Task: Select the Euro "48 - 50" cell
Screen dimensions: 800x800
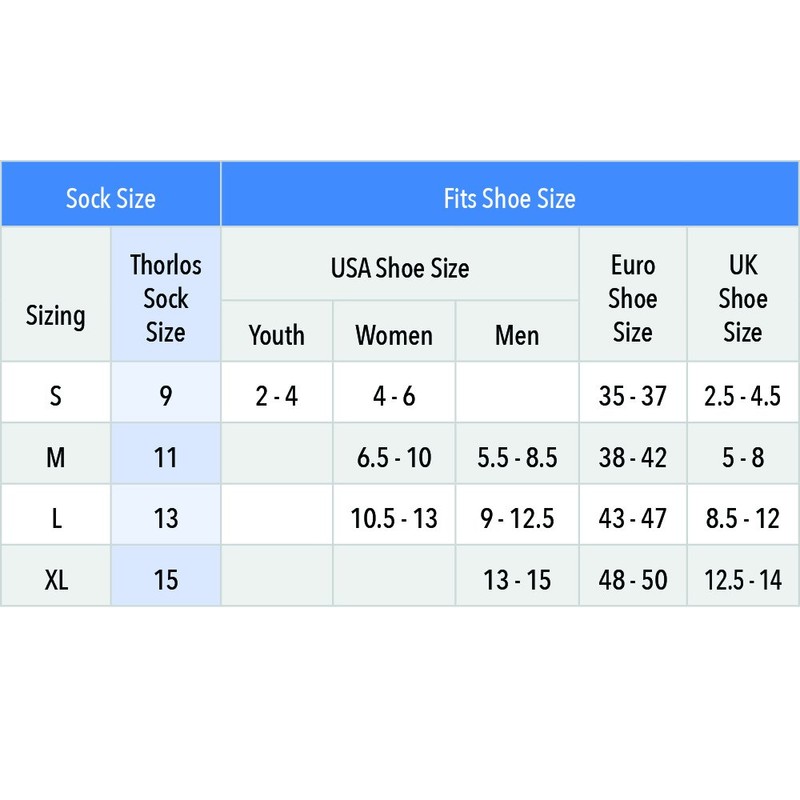Action: [x=633, y=578]
